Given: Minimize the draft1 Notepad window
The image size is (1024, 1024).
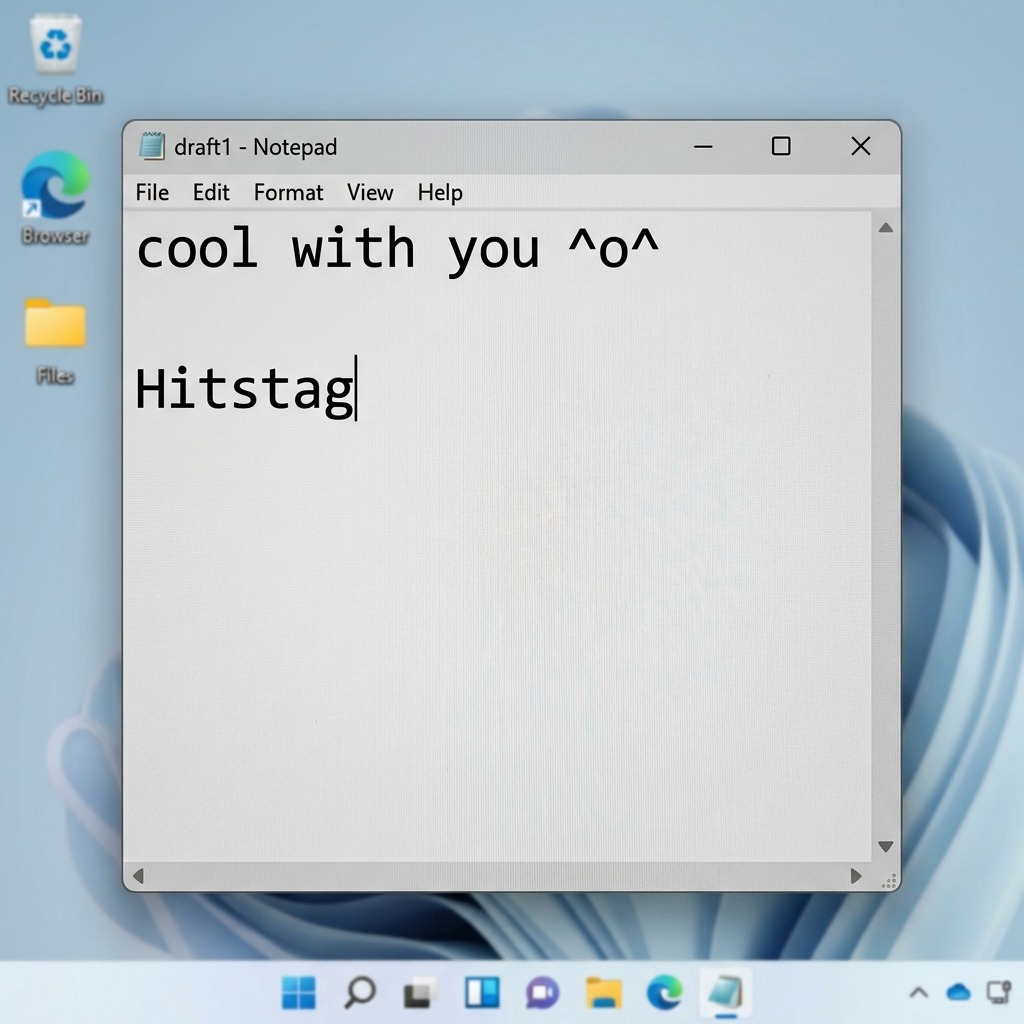Looking at the screenshot, I should click(703, 146).
